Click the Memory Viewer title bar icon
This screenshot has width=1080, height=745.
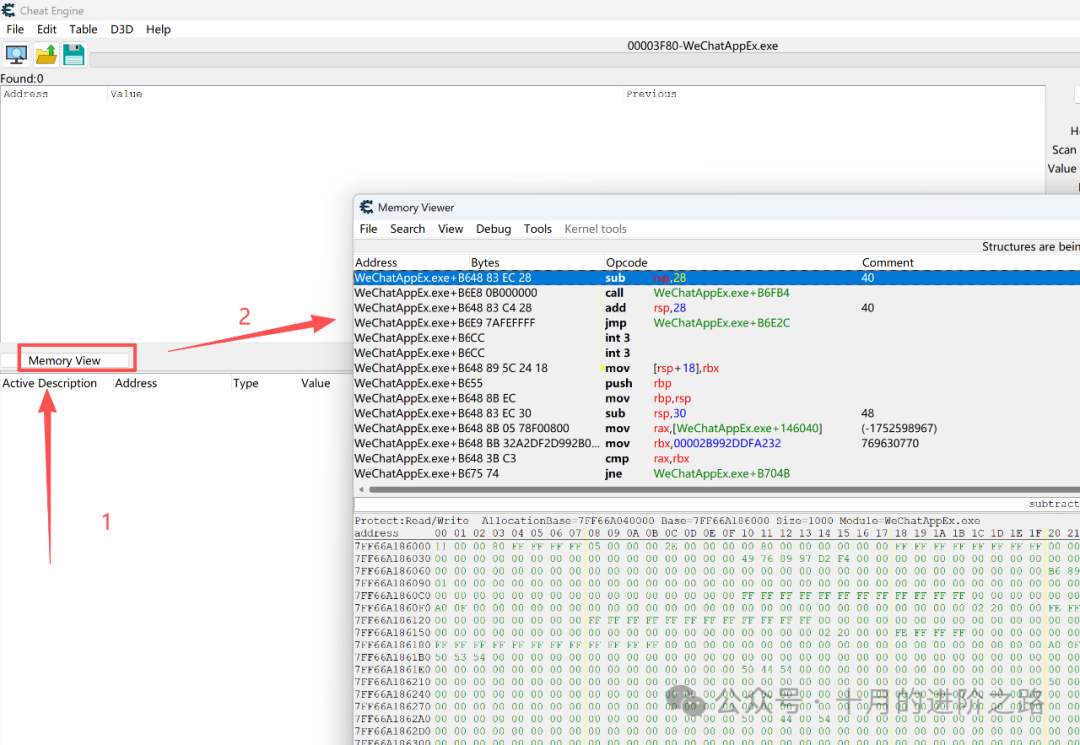pyautogui.click(x=366, y=207)
